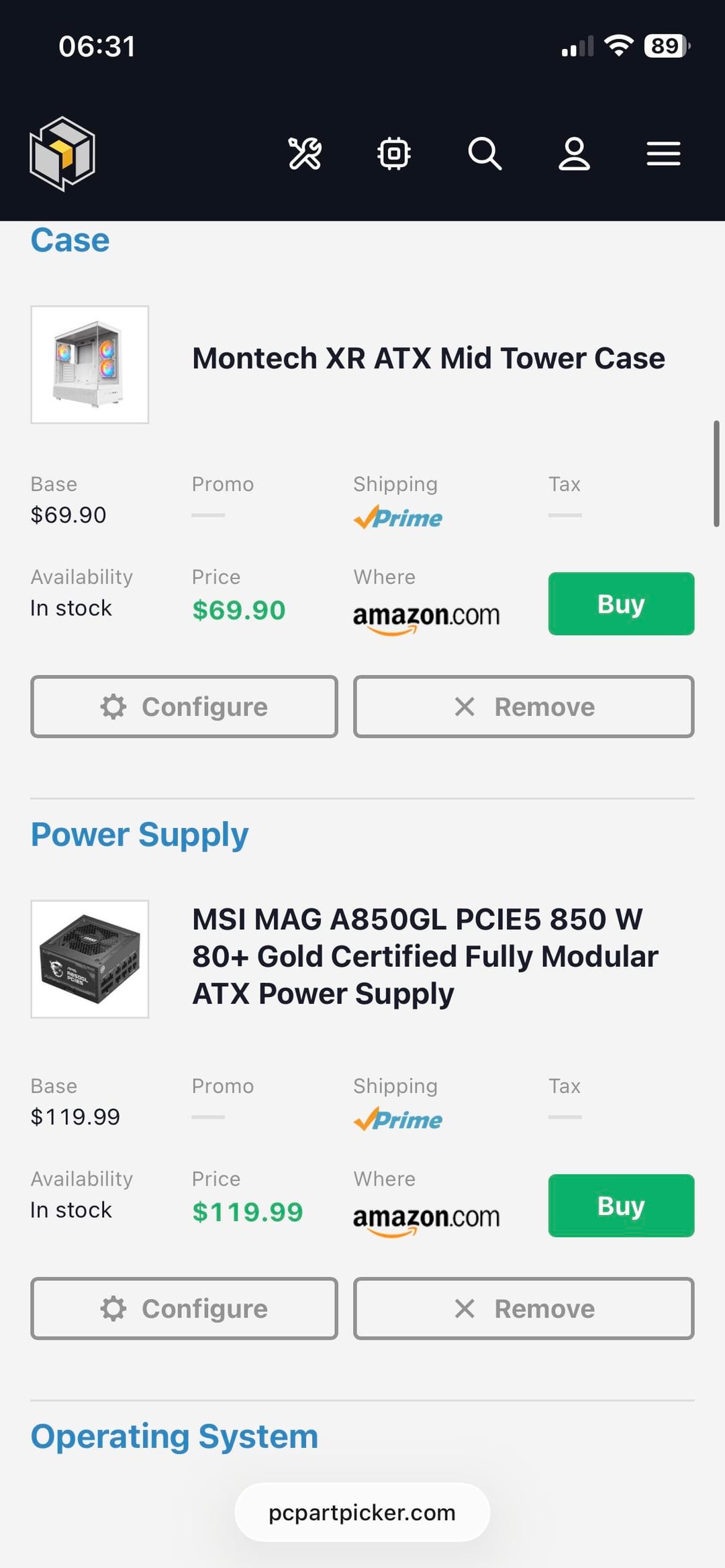Click the Amazon logo for the power supply
725x1568 pixels.
coord(426,1218)
